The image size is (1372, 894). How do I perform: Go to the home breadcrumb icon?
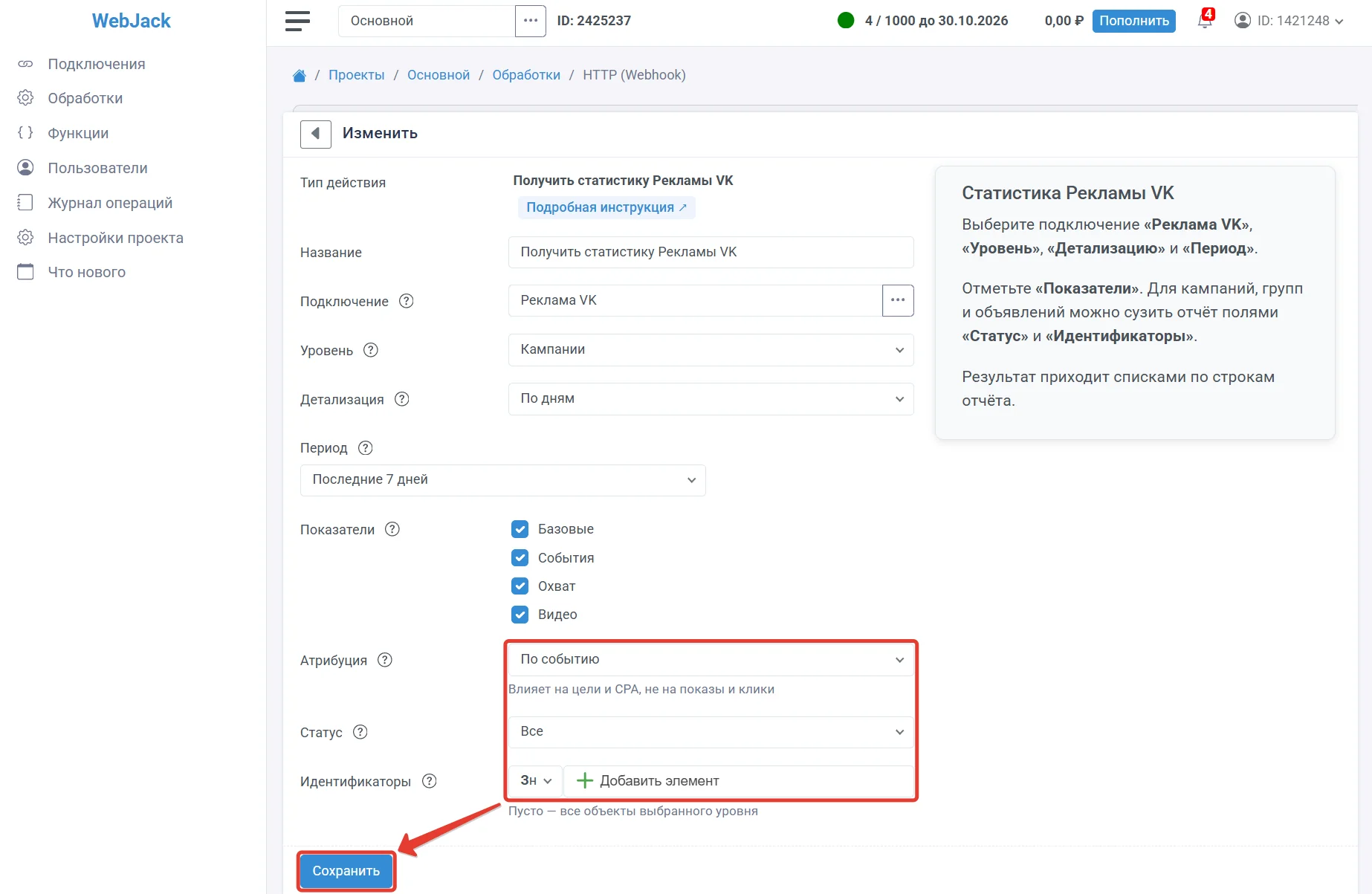[300, 75]
